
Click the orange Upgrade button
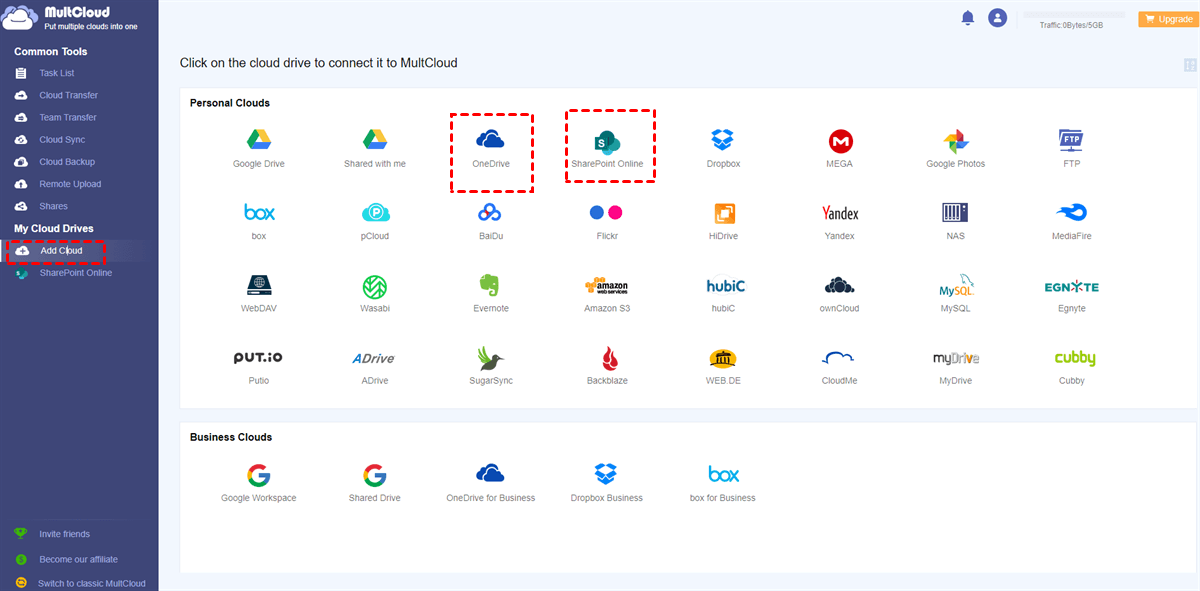click(x=1166, y=19)
